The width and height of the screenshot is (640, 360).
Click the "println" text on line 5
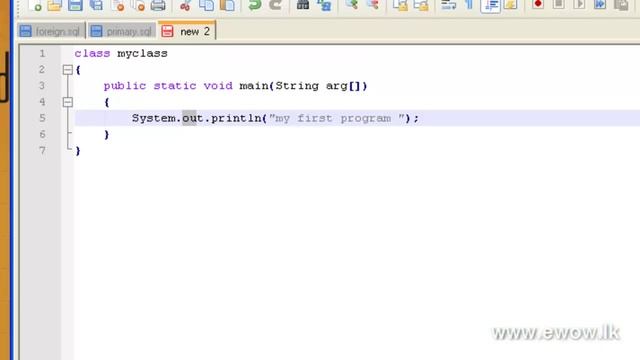[236, 118]
